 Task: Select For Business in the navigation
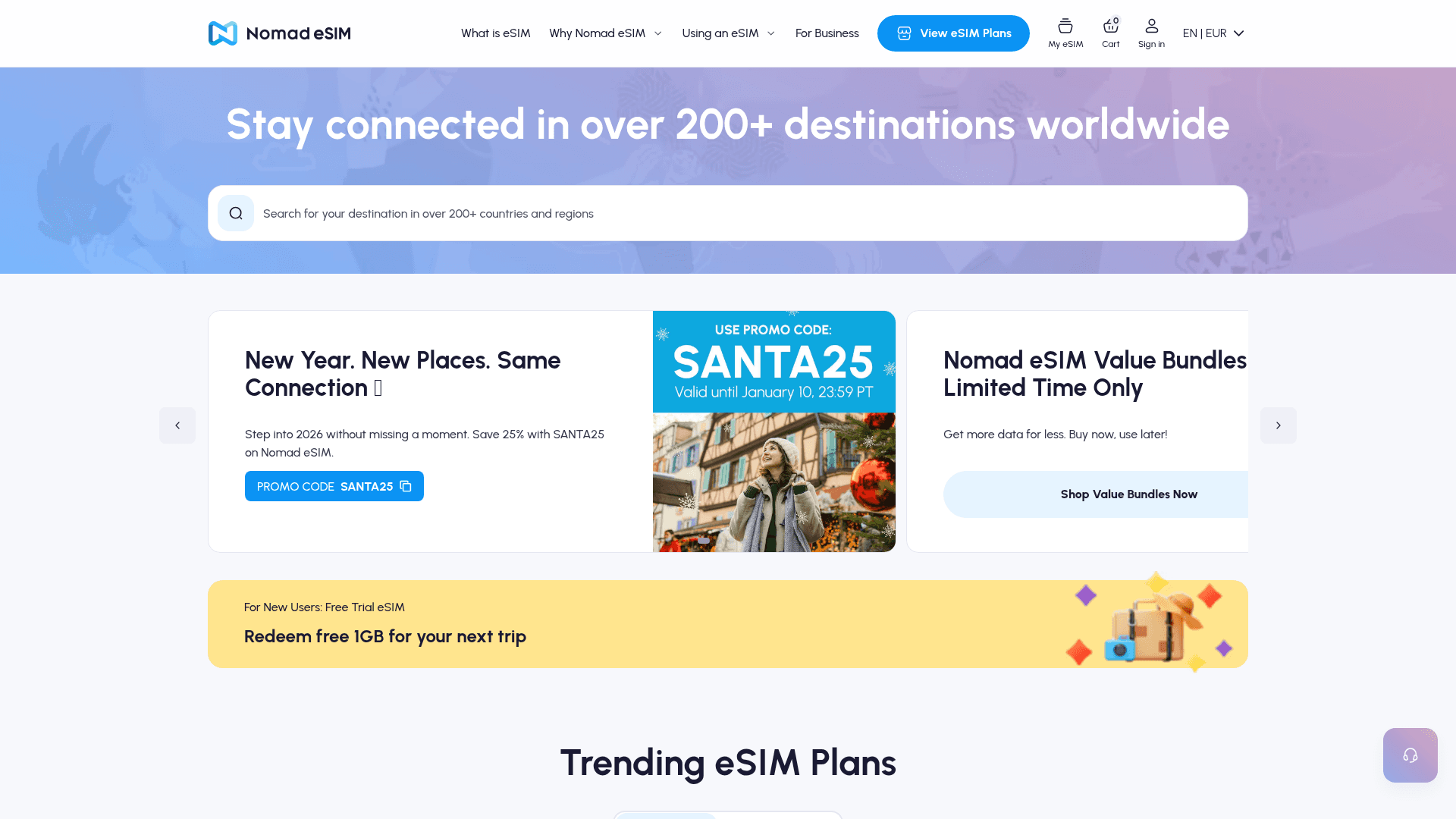827,33
